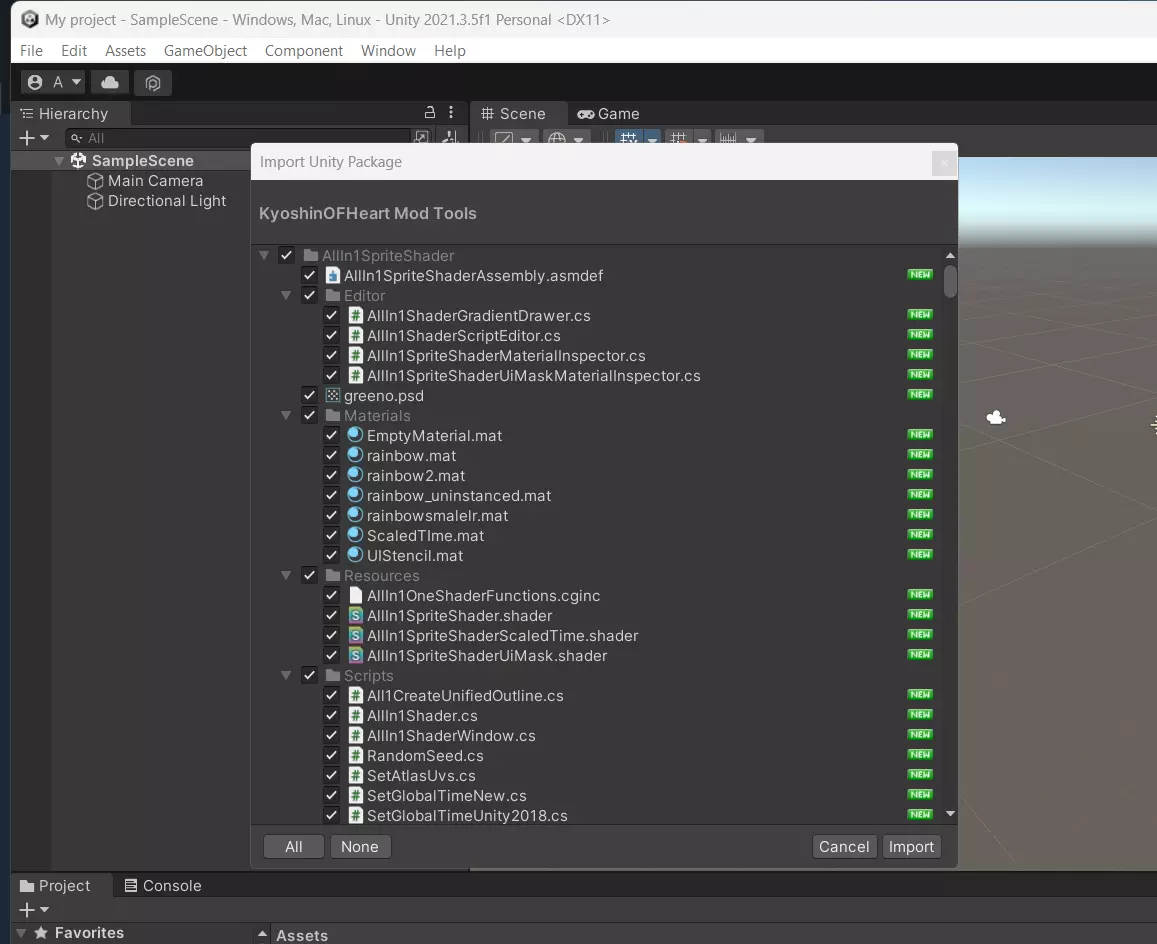Uncheck the Resources folder checkbox
This screenshot has width=1157, height=944.
point(309,576)
